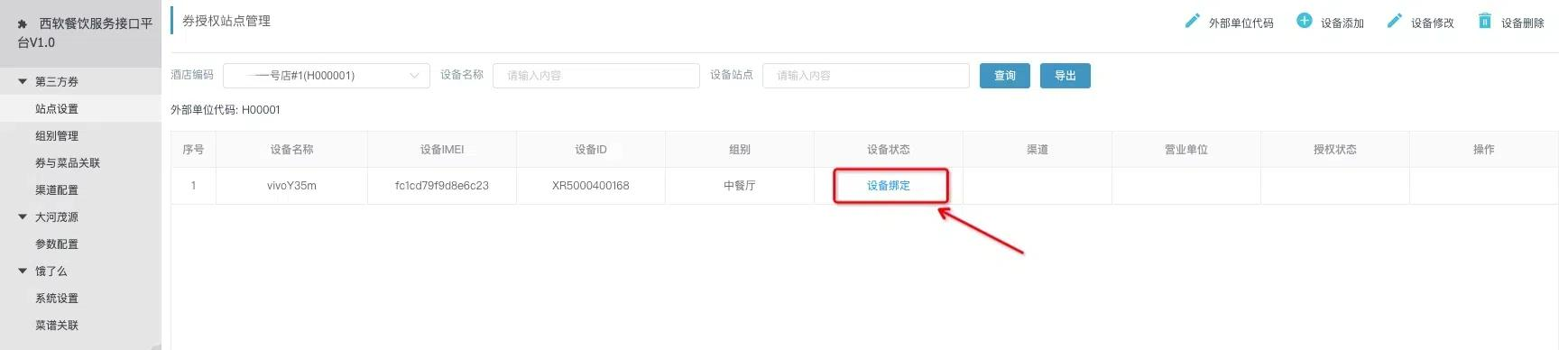Focus the 设备名称 input field
This screenshot has height=350, width=1568.
(x=595, y=76)
